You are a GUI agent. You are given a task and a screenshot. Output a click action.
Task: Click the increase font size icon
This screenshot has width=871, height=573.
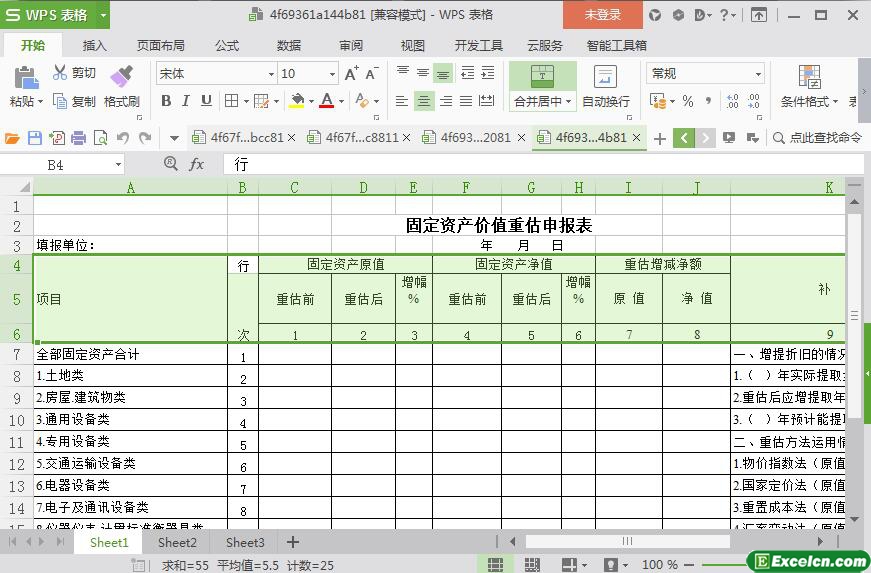pyautogui.click(x=351, y=73)
